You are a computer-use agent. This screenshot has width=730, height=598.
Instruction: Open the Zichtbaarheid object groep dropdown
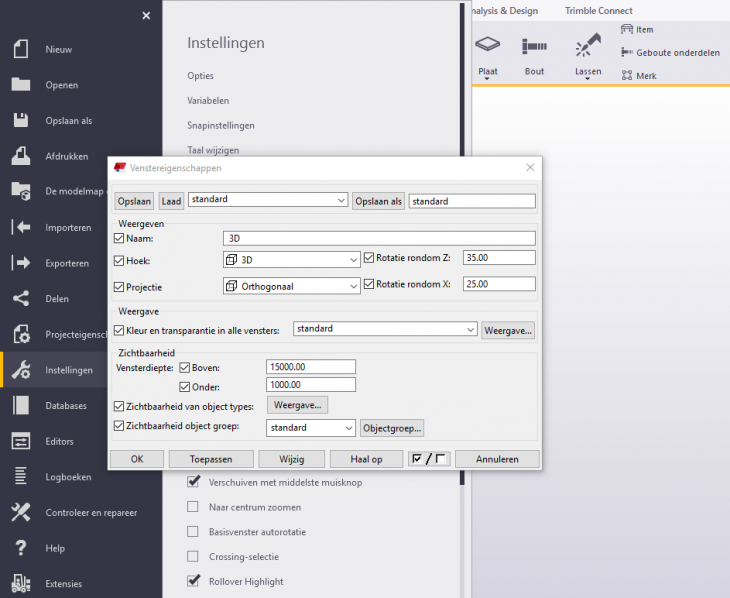click(310, 428)
